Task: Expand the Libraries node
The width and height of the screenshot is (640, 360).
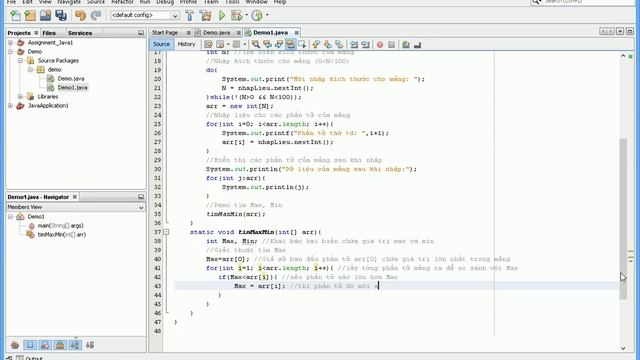Action: click(20, 96)
